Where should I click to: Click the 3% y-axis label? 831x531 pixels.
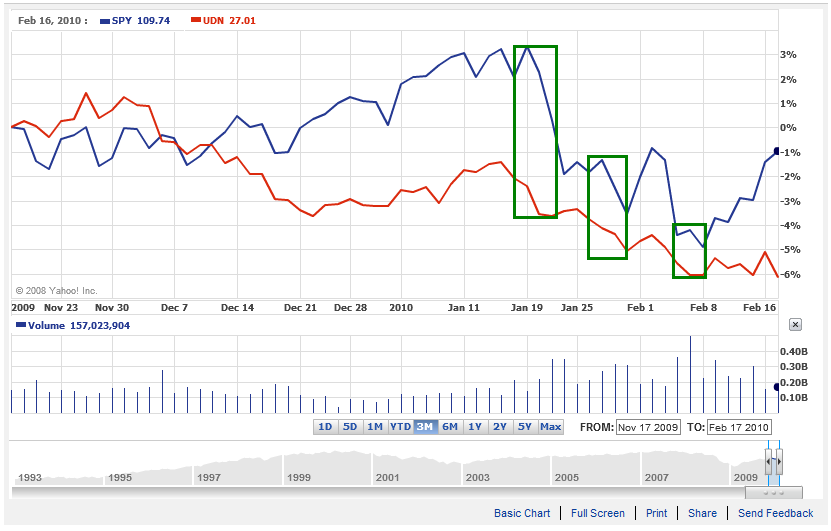click(788, 55)
